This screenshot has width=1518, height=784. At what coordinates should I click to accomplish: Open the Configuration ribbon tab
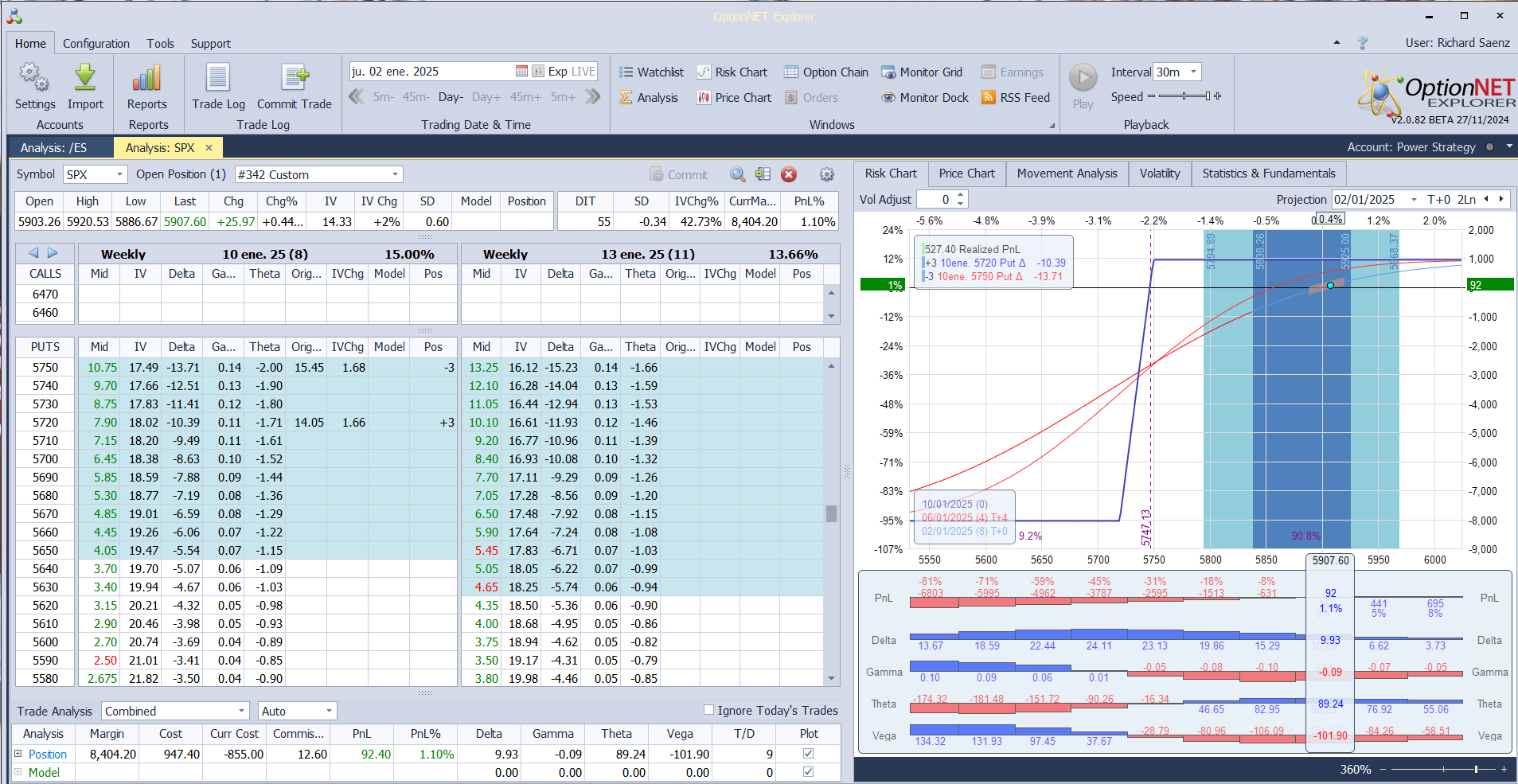tap(96, 44)
